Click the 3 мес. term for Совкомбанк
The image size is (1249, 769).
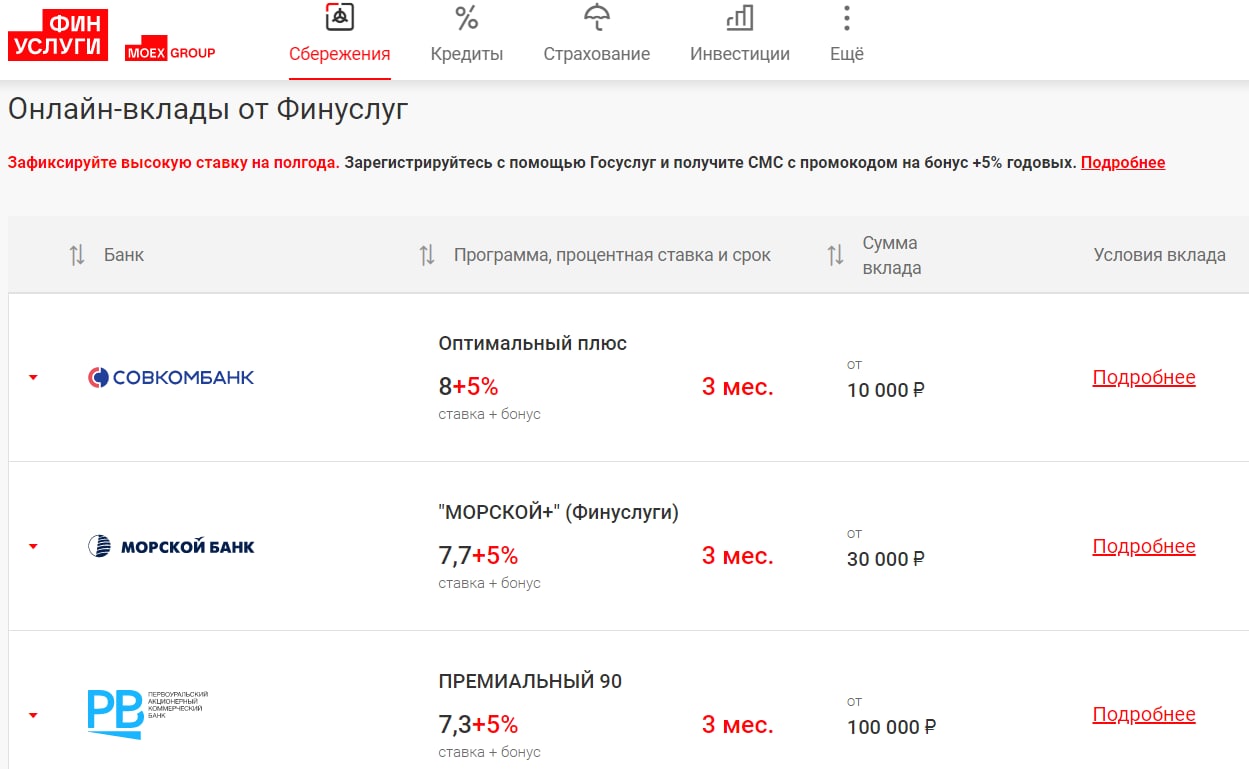tap(737, 387)
